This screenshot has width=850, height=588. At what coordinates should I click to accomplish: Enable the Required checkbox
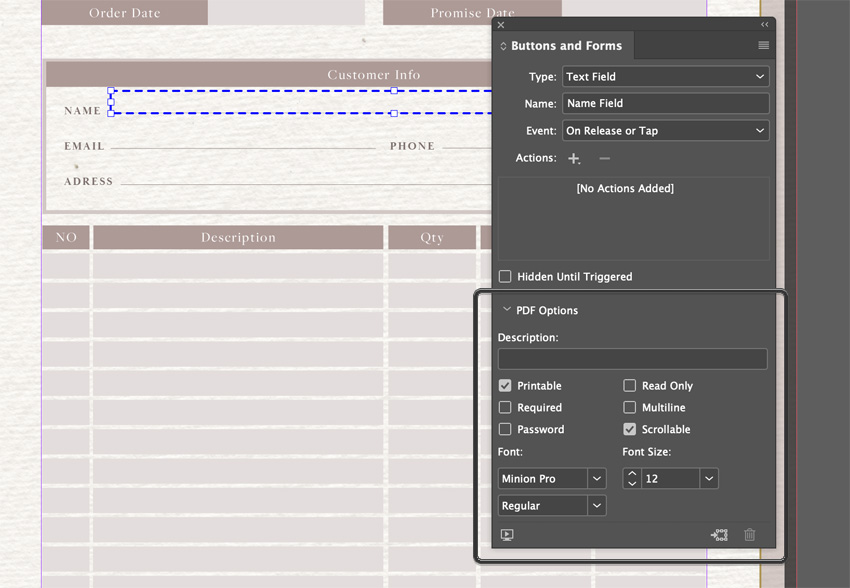505,407
